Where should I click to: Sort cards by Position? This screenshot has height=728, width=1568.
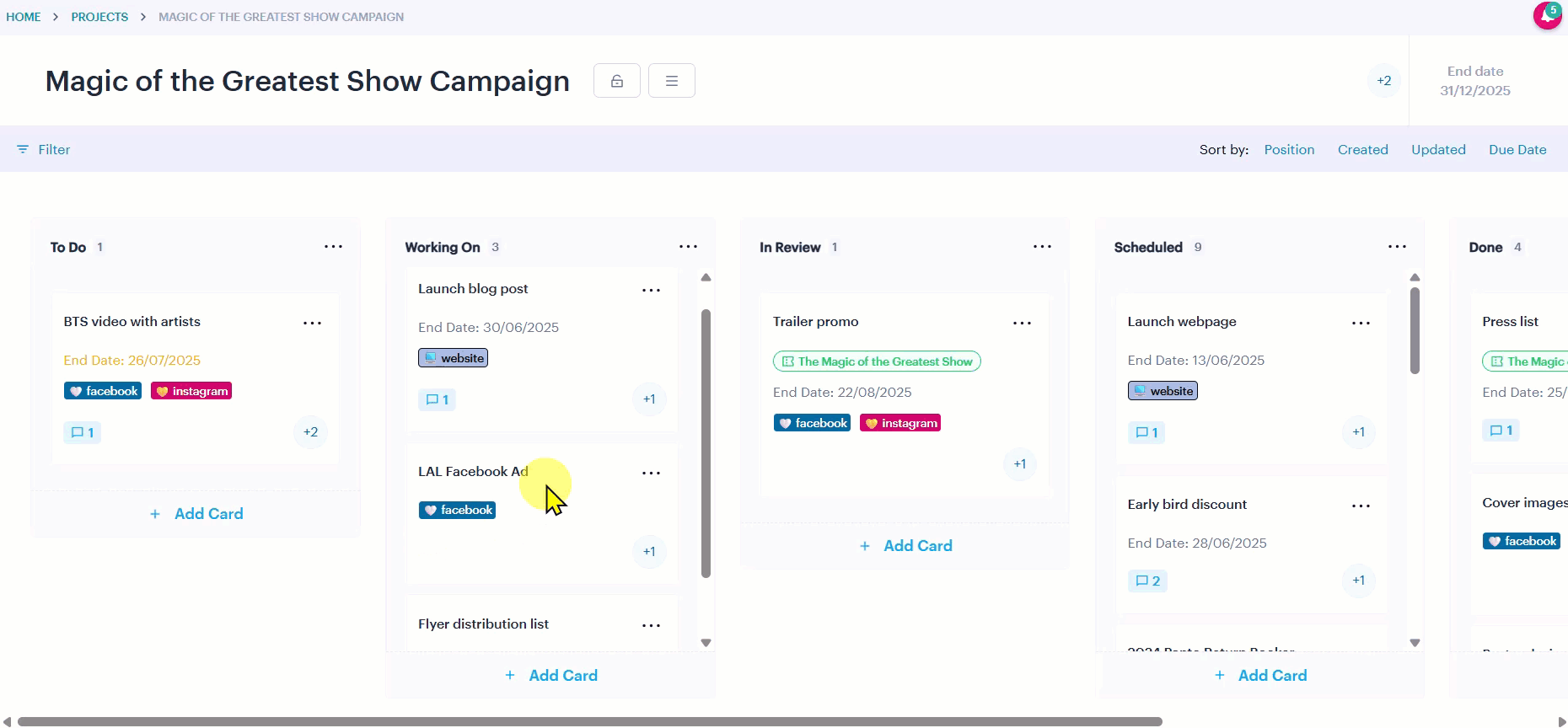click(1289, 149)
